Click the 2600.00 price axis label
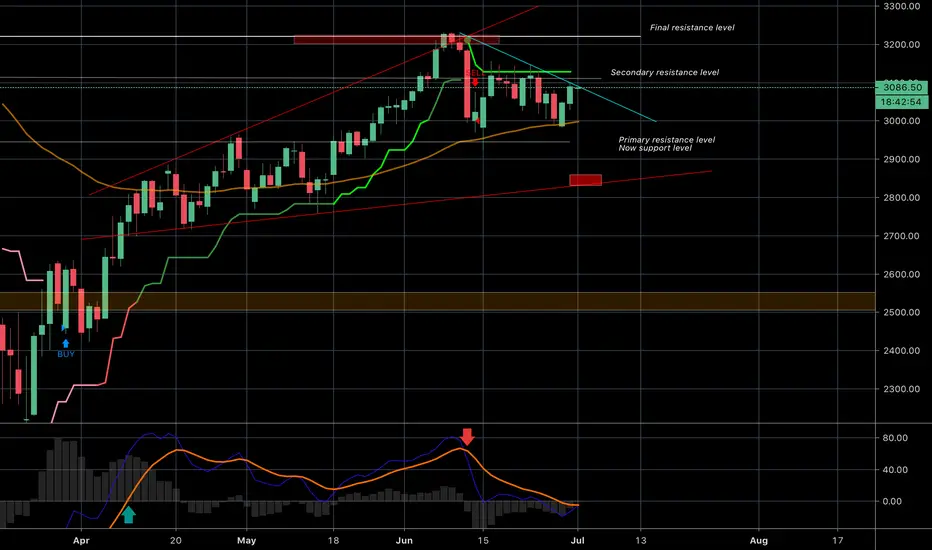932x550 pixels. coord(902,274)
